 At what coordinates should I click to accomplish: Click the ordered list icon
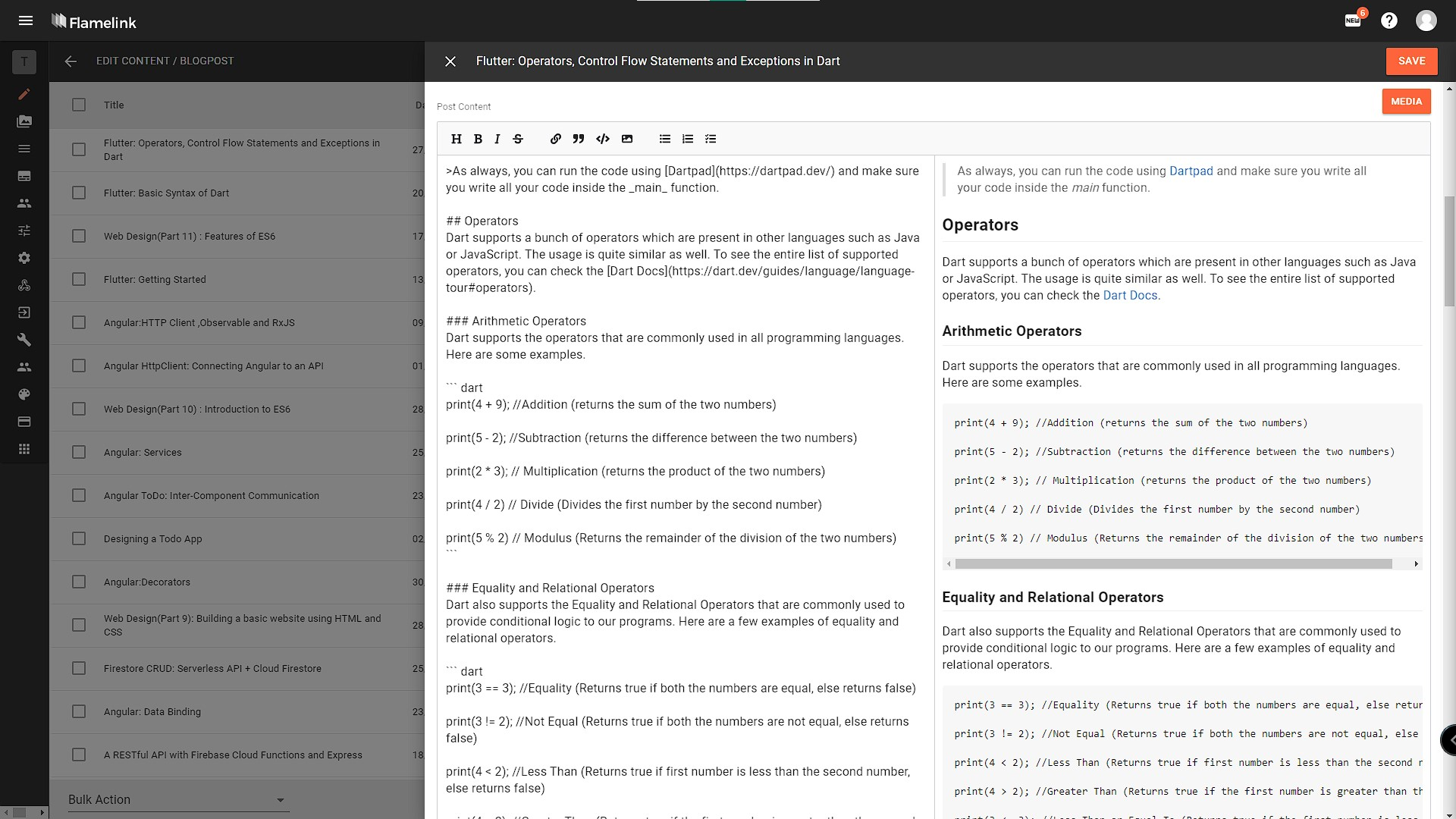pos(687,138)
